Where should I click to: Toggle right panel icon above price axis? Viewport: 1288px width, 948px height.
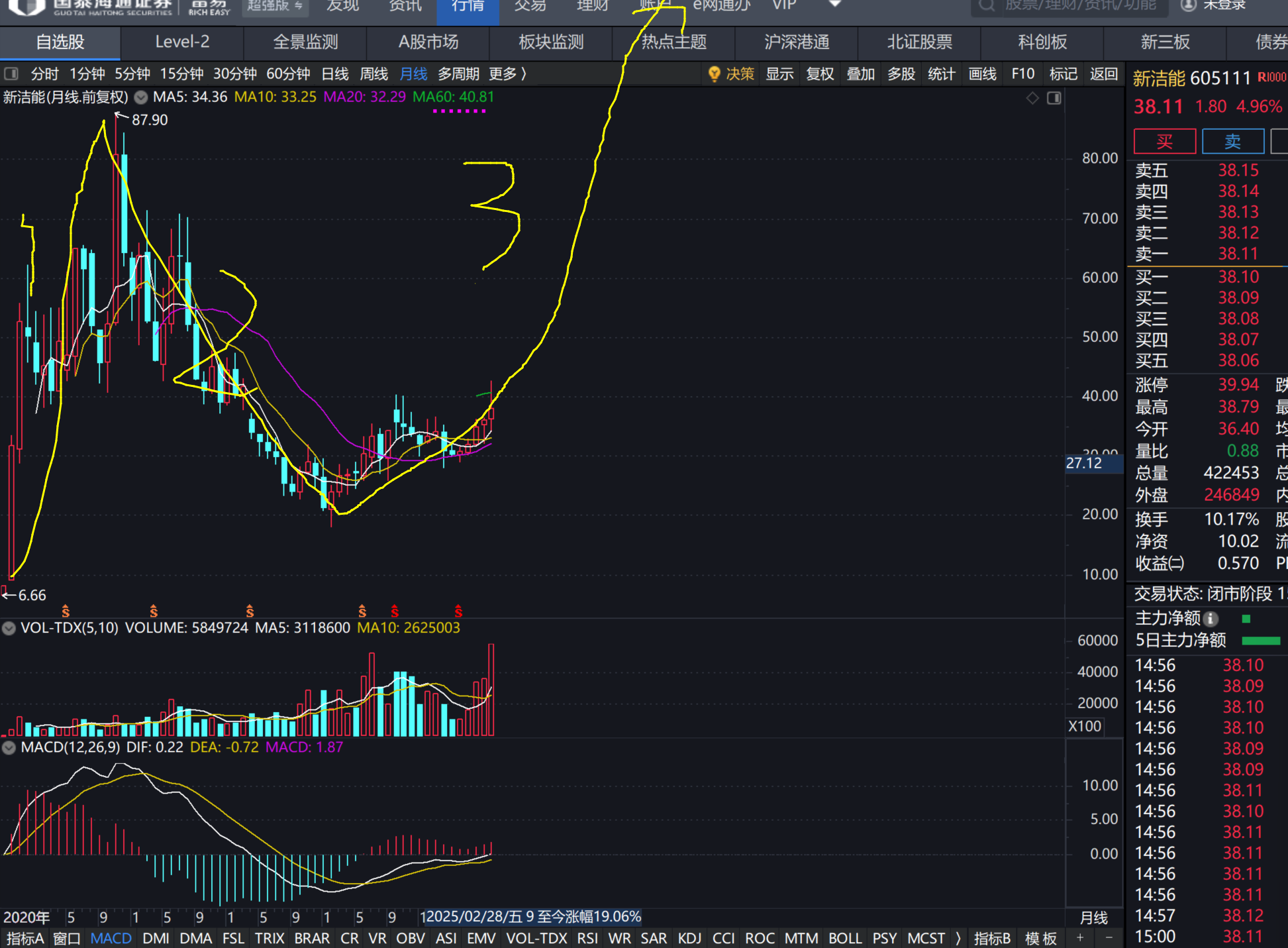(x=1054, y=99)
